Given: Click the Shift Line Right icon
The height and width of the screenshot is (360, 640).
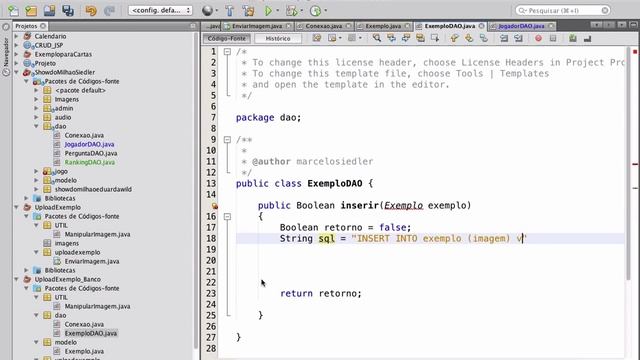Looking at the screenshot, I should coord(518,38).
